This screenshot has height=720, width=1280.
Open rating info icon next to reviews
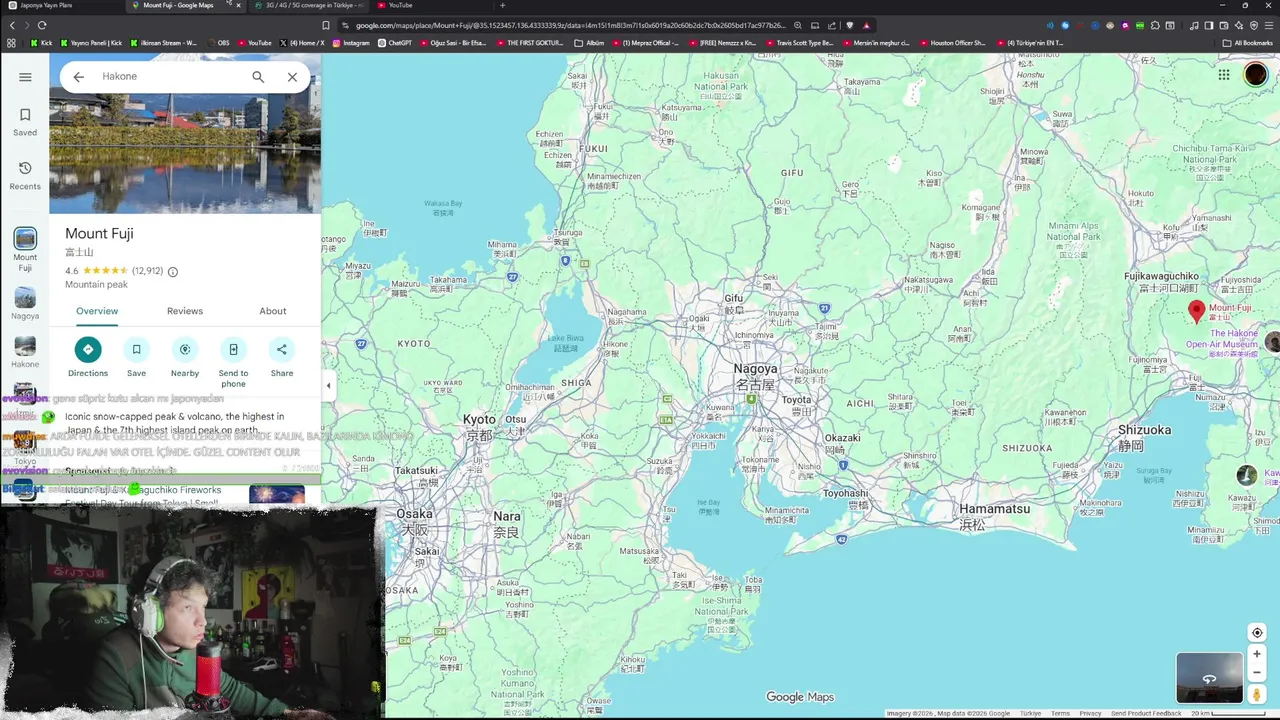[173, 271]
